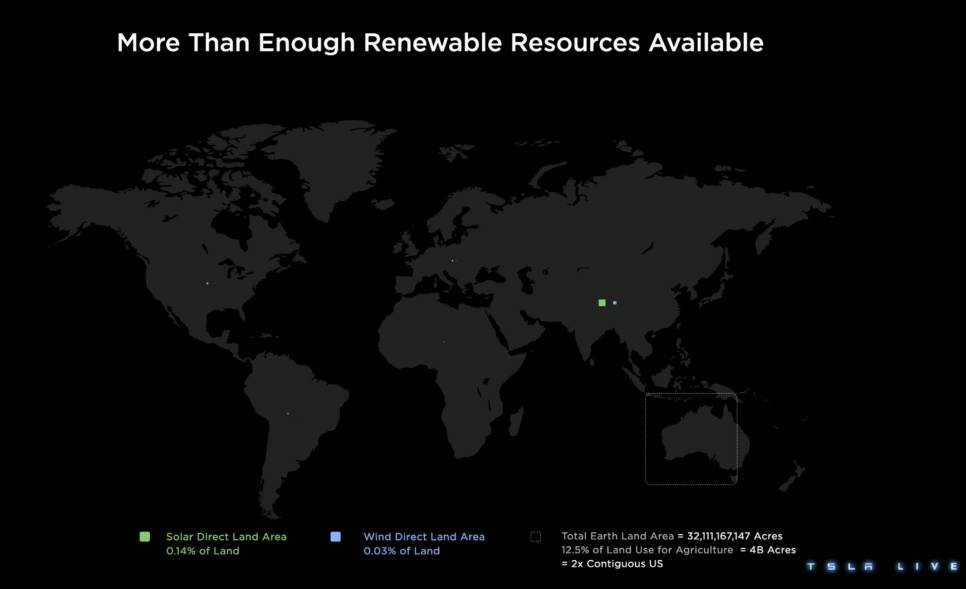Click the green Solar legend square
Viewport: 966px width, 589px height.
point(145,537)
